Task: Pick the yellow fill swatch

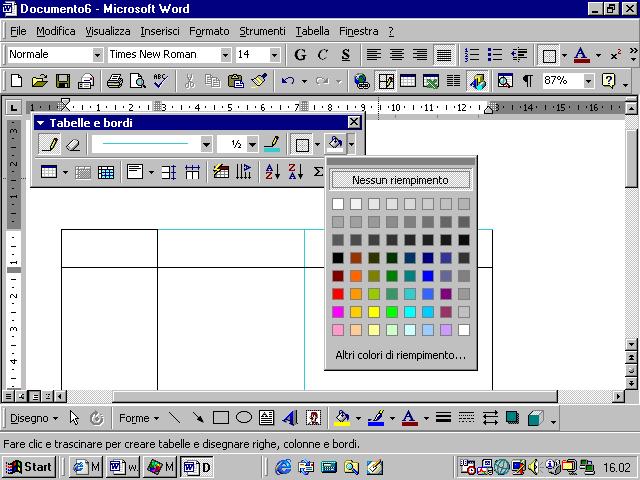Action: [374, 312]
